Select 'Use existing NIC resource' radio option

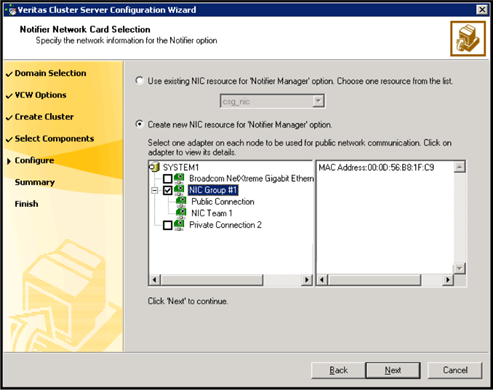click(x=139, y=81)
